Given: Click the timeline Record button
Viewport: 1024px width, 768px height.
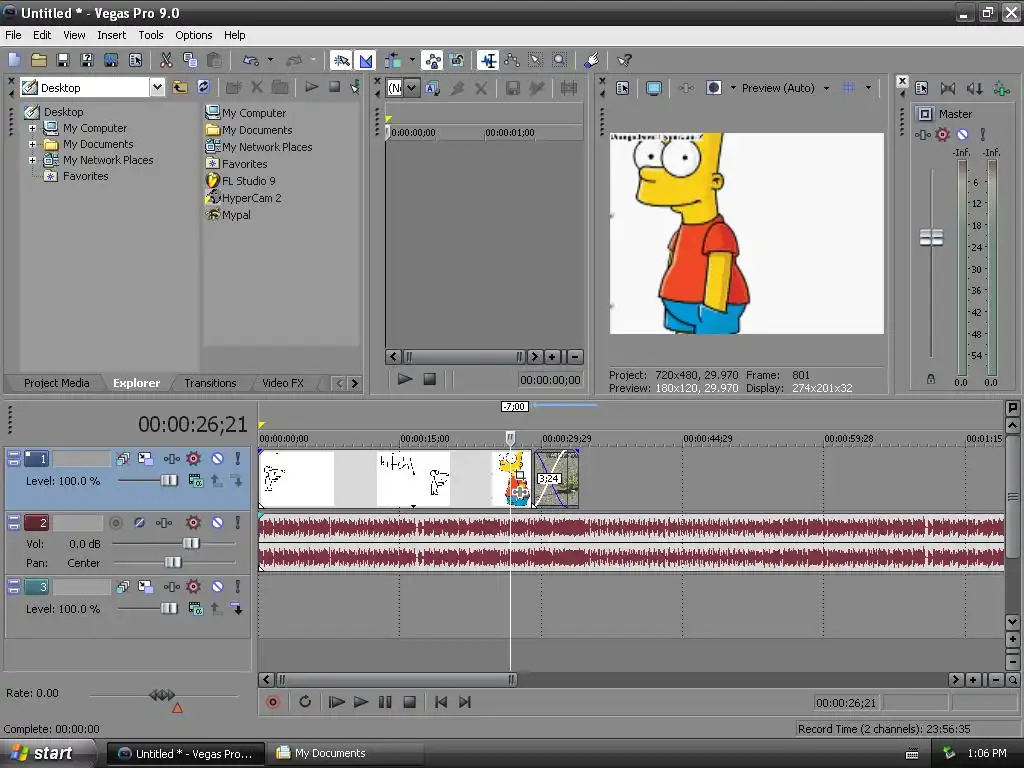Looking at the screenshot, I should pos(273,702).
